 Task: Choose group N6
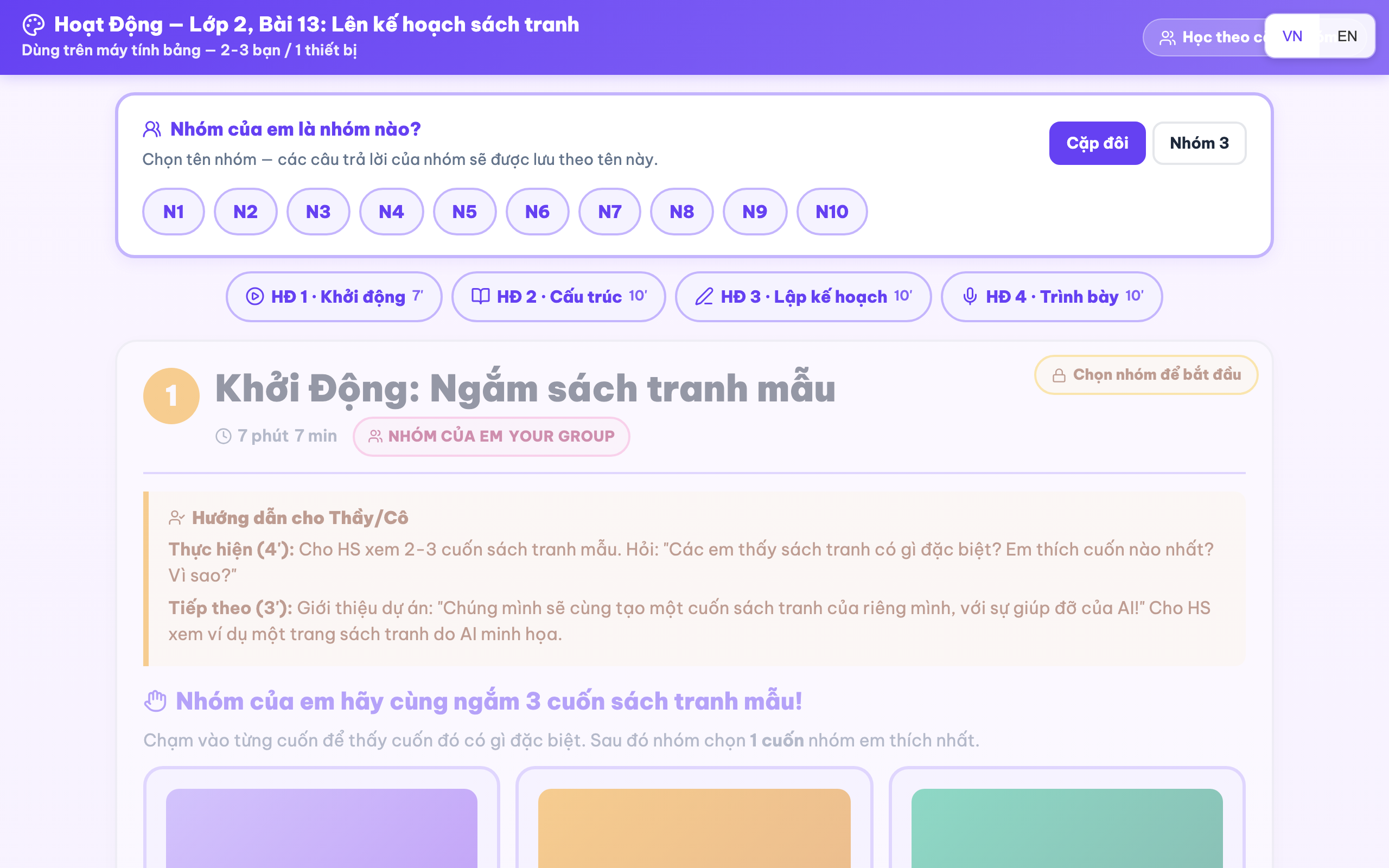[x=537, y=212]
